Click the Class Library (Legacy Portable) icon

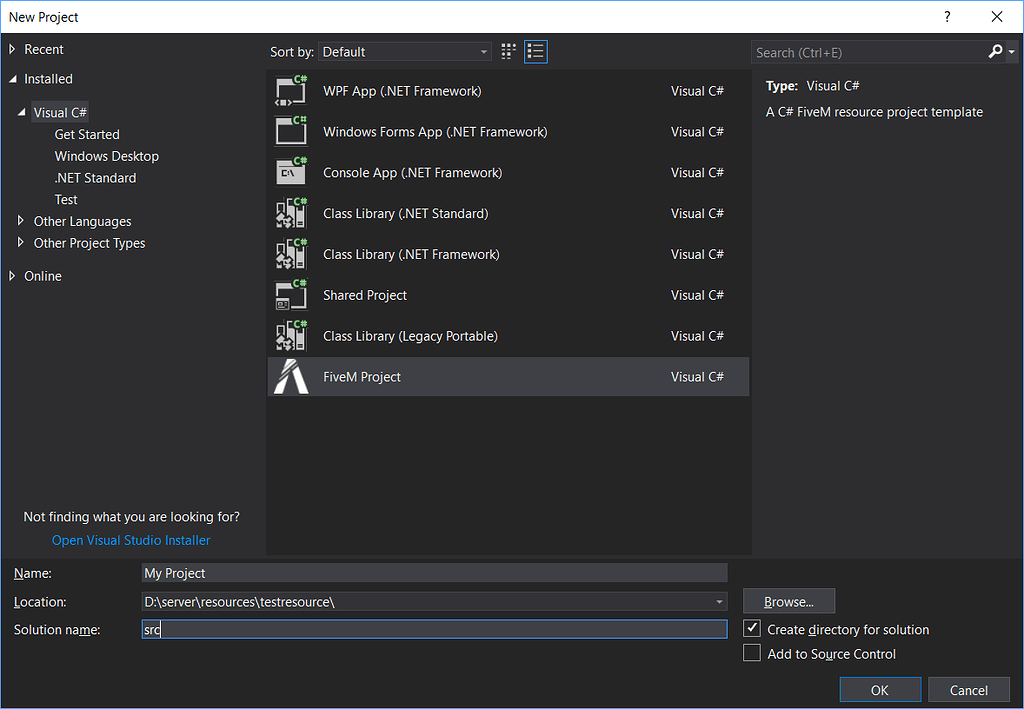click(290, 336)
